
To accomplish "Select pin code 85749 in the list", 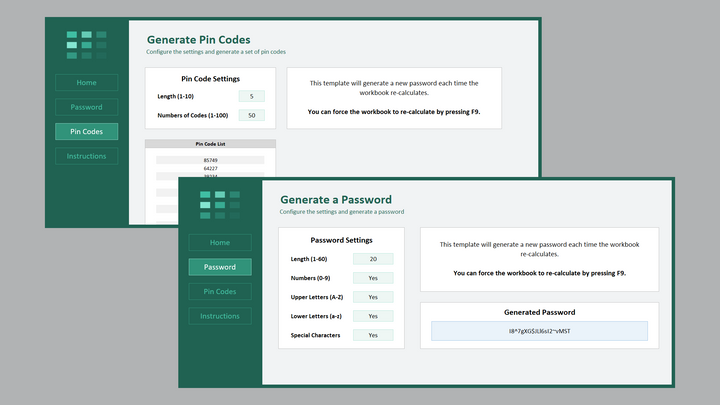I will tap(210, 160).
